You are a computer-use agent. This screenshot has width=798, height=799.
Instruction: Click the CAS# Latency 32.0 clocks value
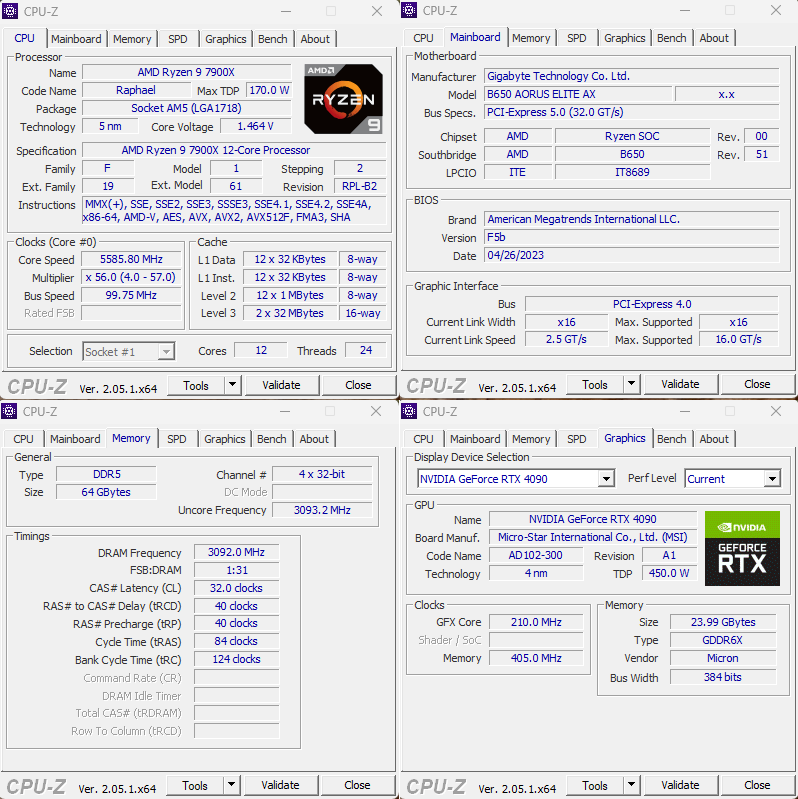pyautogui.click(x=236, y=588)
